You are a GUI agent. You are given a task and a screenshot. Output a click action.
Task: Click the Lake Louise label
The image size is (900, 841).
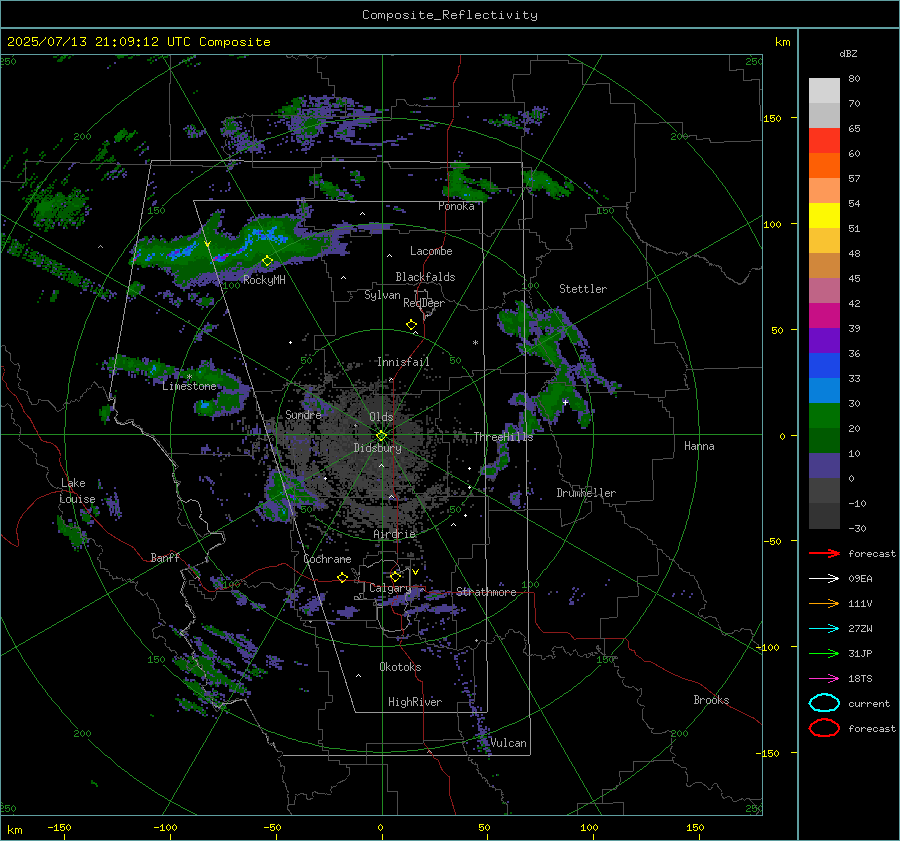pos(77,491)
